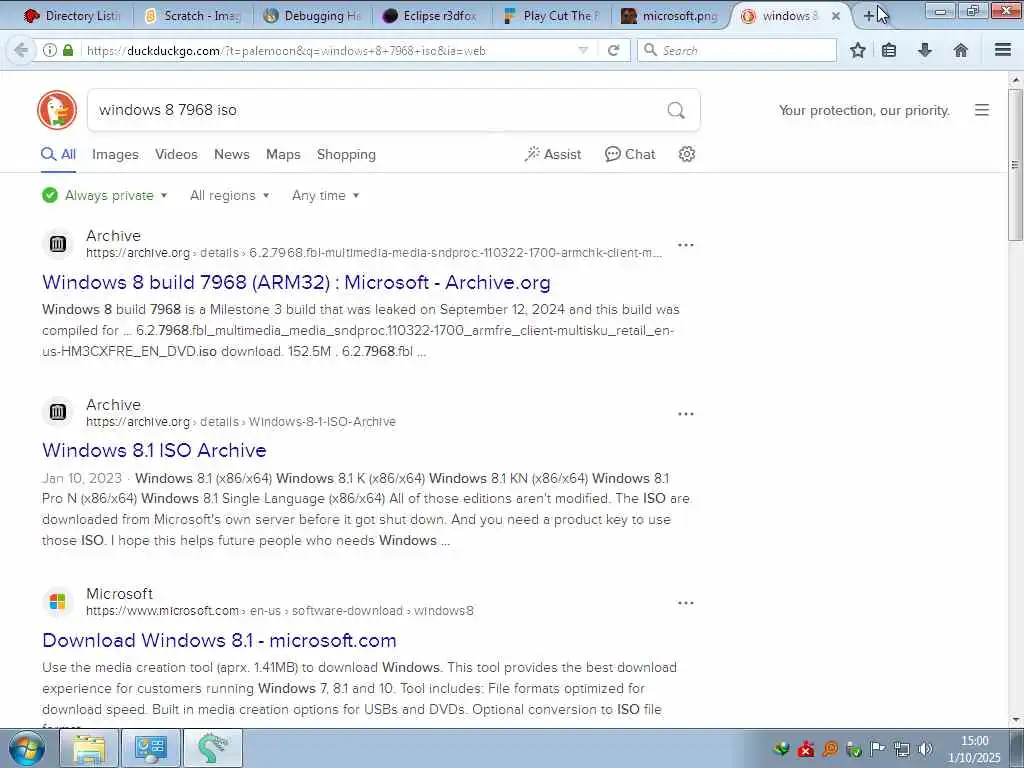Open the Windows Start button
Viewport: 1024px width, 768px height.
tap(27, 748)
